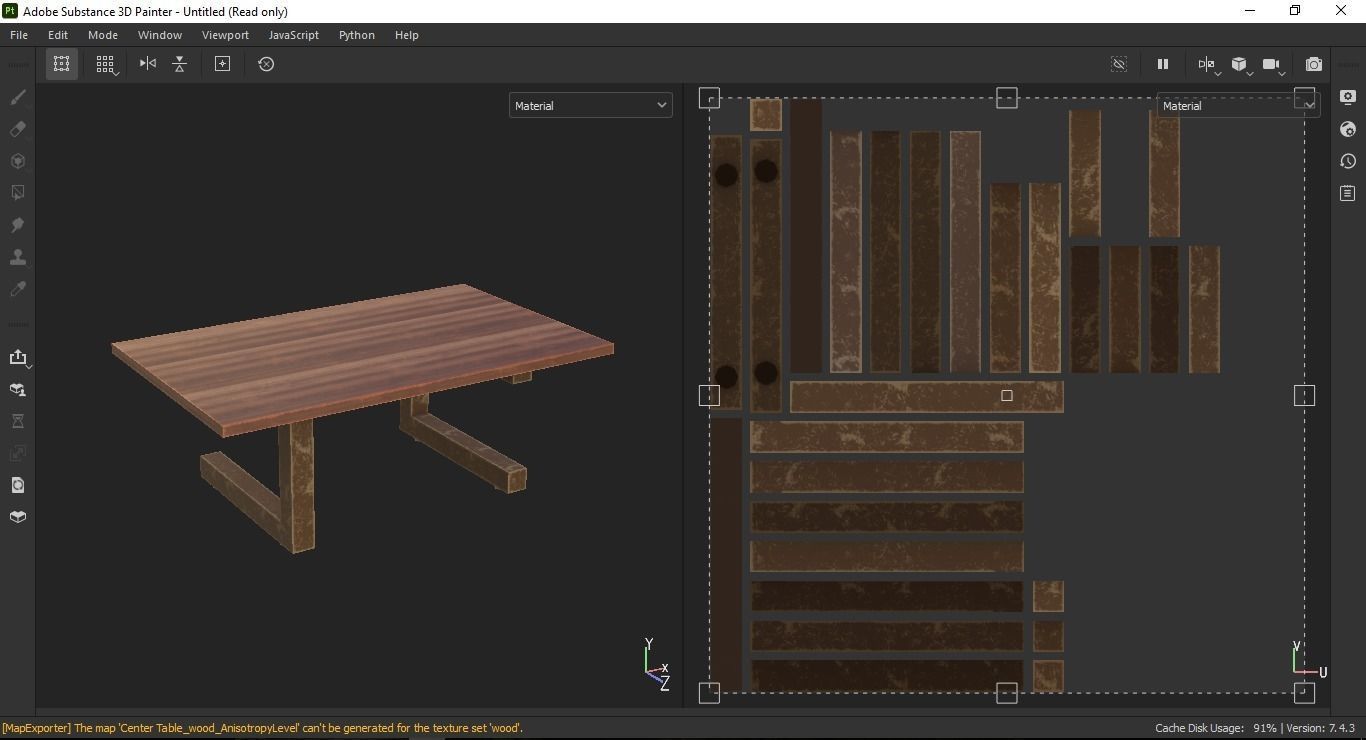The width and height of the screenshot is (1366, 740).
Task: Click the bottom-left corner UV transform handle
Action: pyautogui.click(x=709, y=692)
